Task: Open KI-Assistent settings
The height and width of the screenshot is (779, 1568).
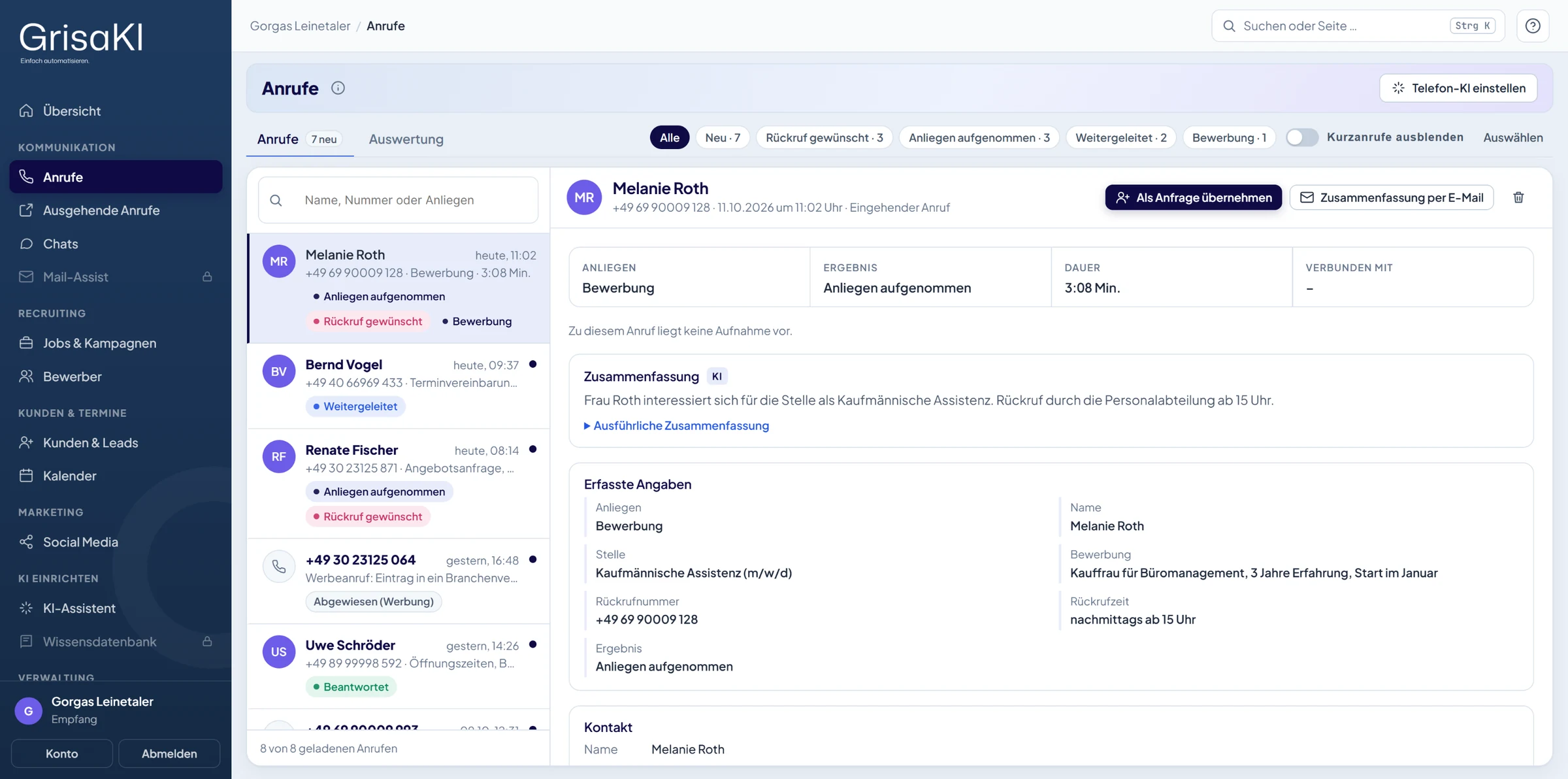Action: point(116,608)
